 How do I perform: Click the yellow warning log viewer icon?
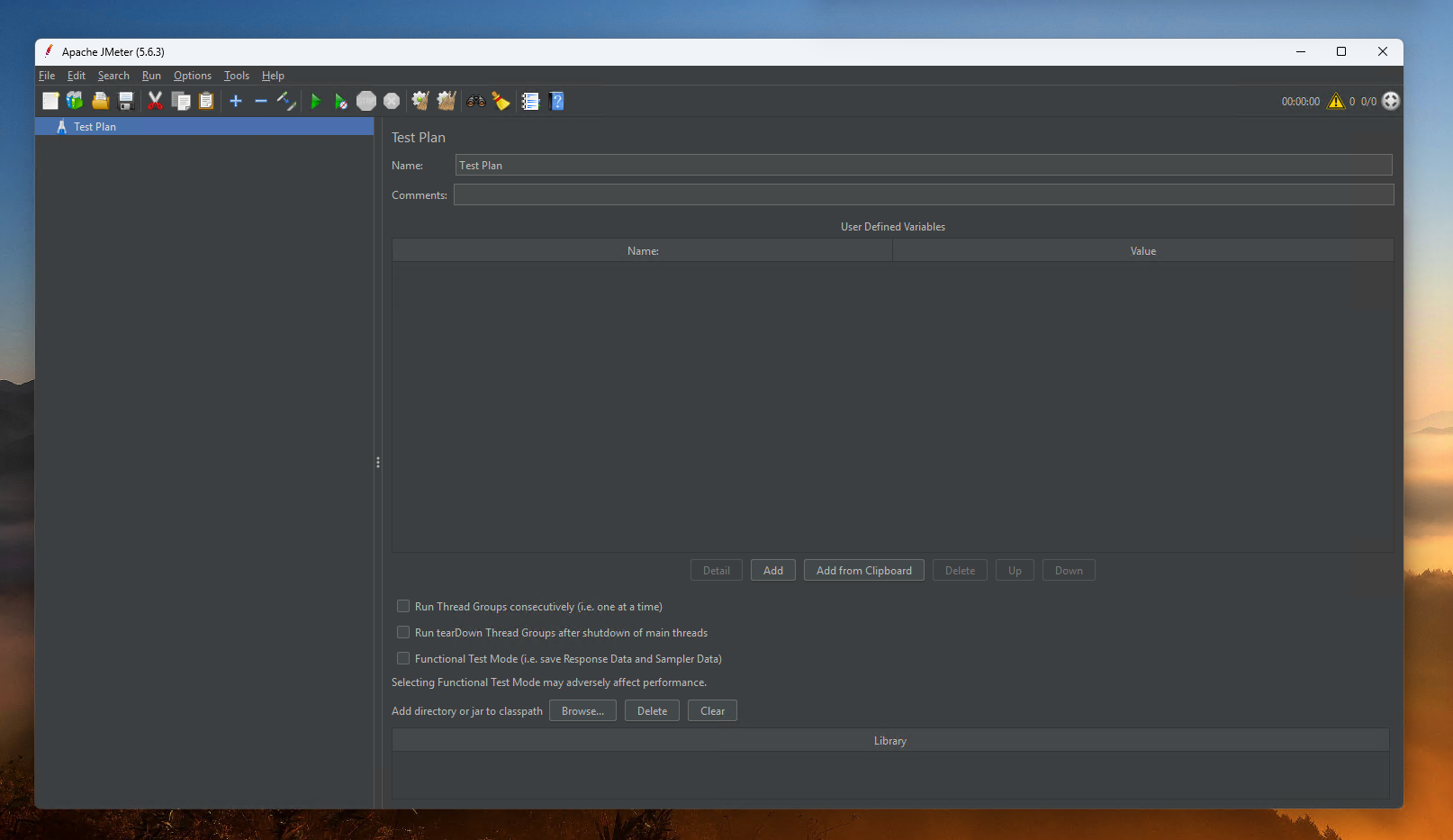[x=1336, y=101]
